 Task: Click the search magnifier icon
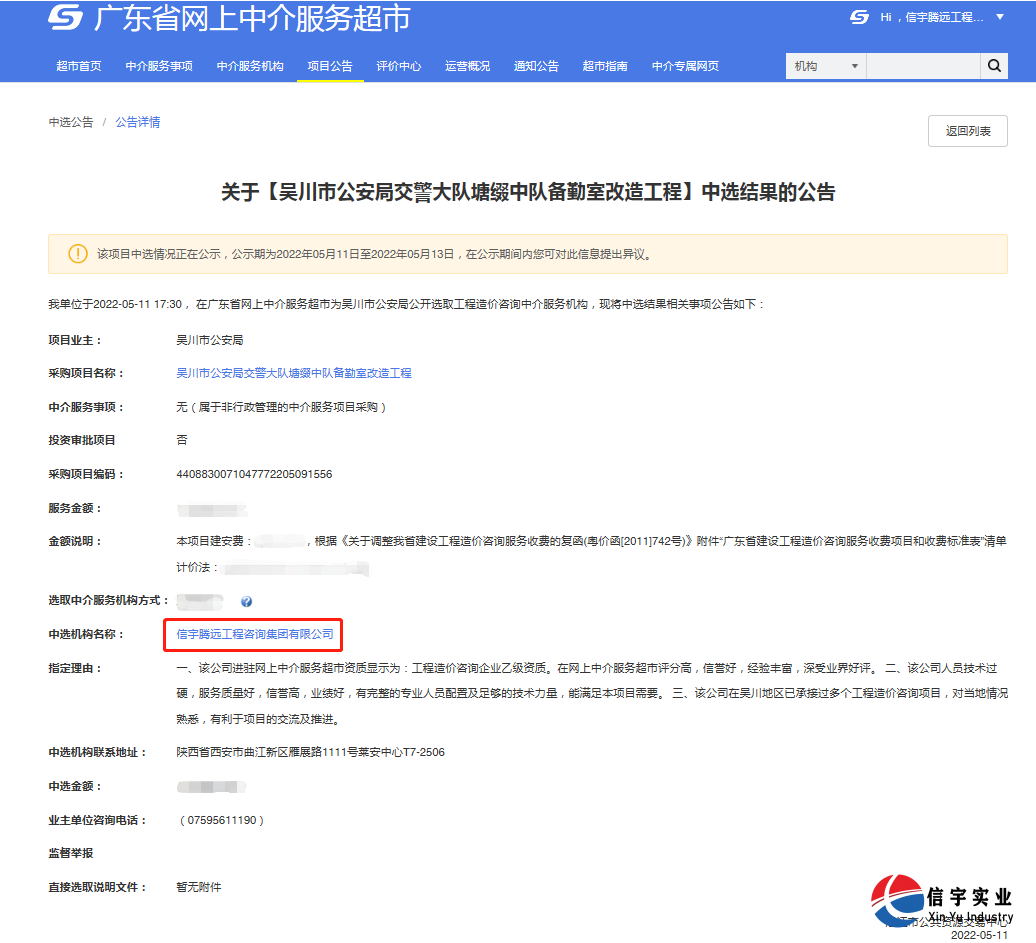click(994, 65)
